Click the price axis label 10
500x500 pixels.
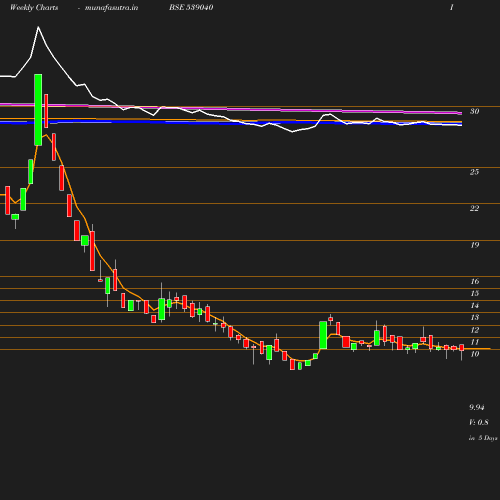pos(475,354)
